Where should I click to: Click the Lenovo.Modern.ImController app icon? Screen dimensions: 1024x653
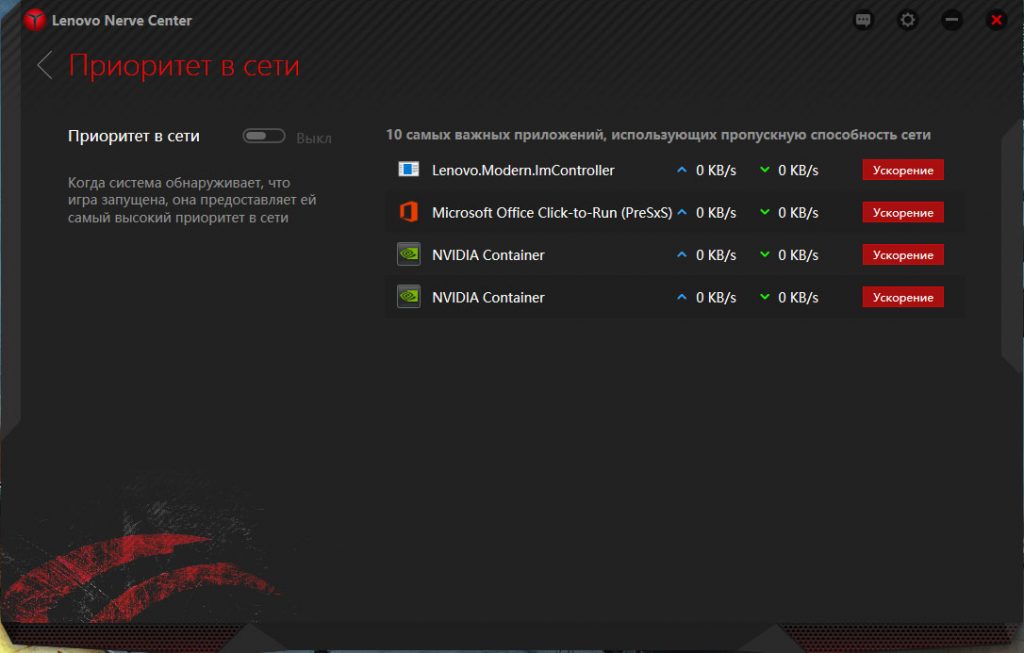(x=409, y=170)
